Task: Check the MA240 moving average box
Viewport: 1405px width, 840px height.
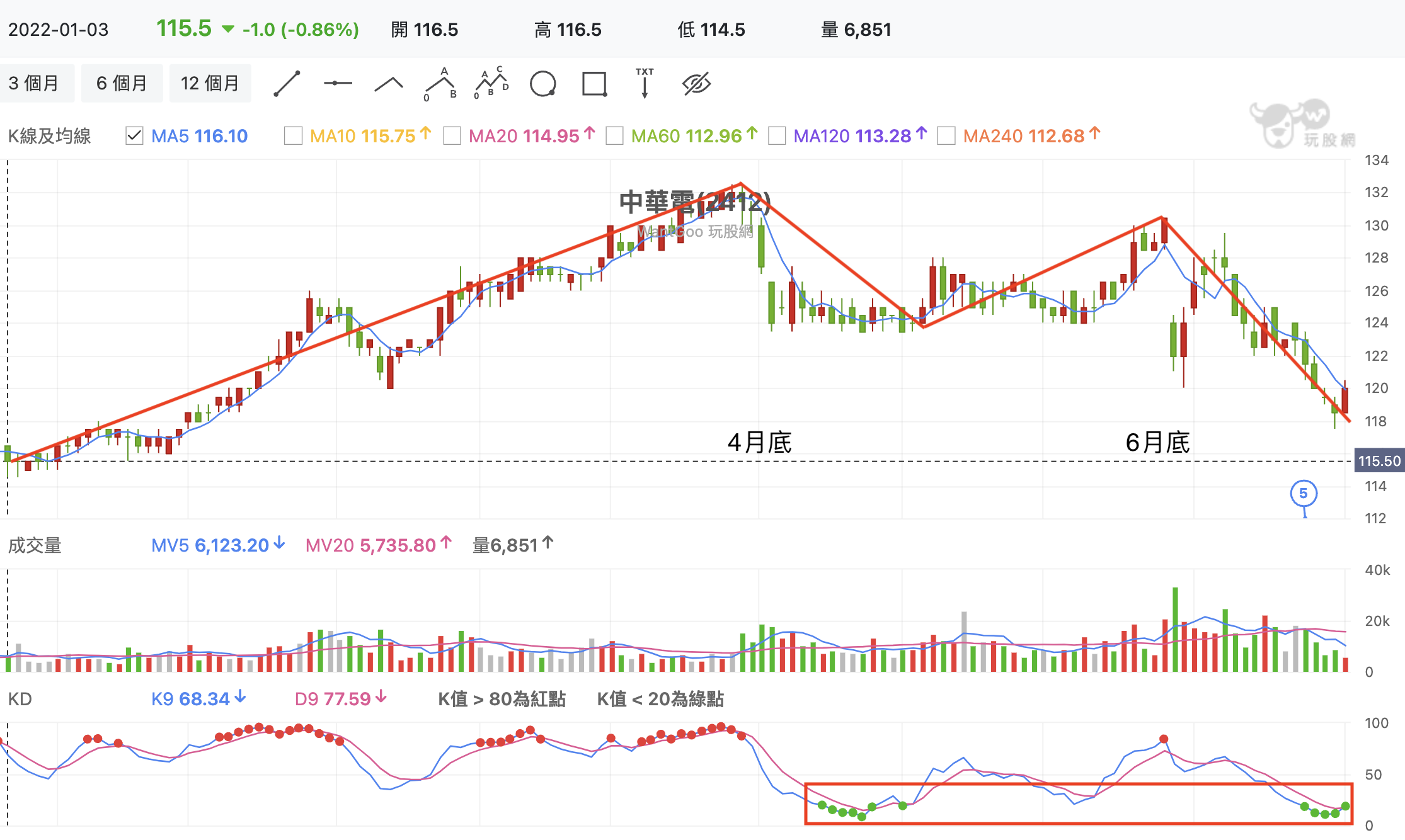Action: tap(946, 136)
